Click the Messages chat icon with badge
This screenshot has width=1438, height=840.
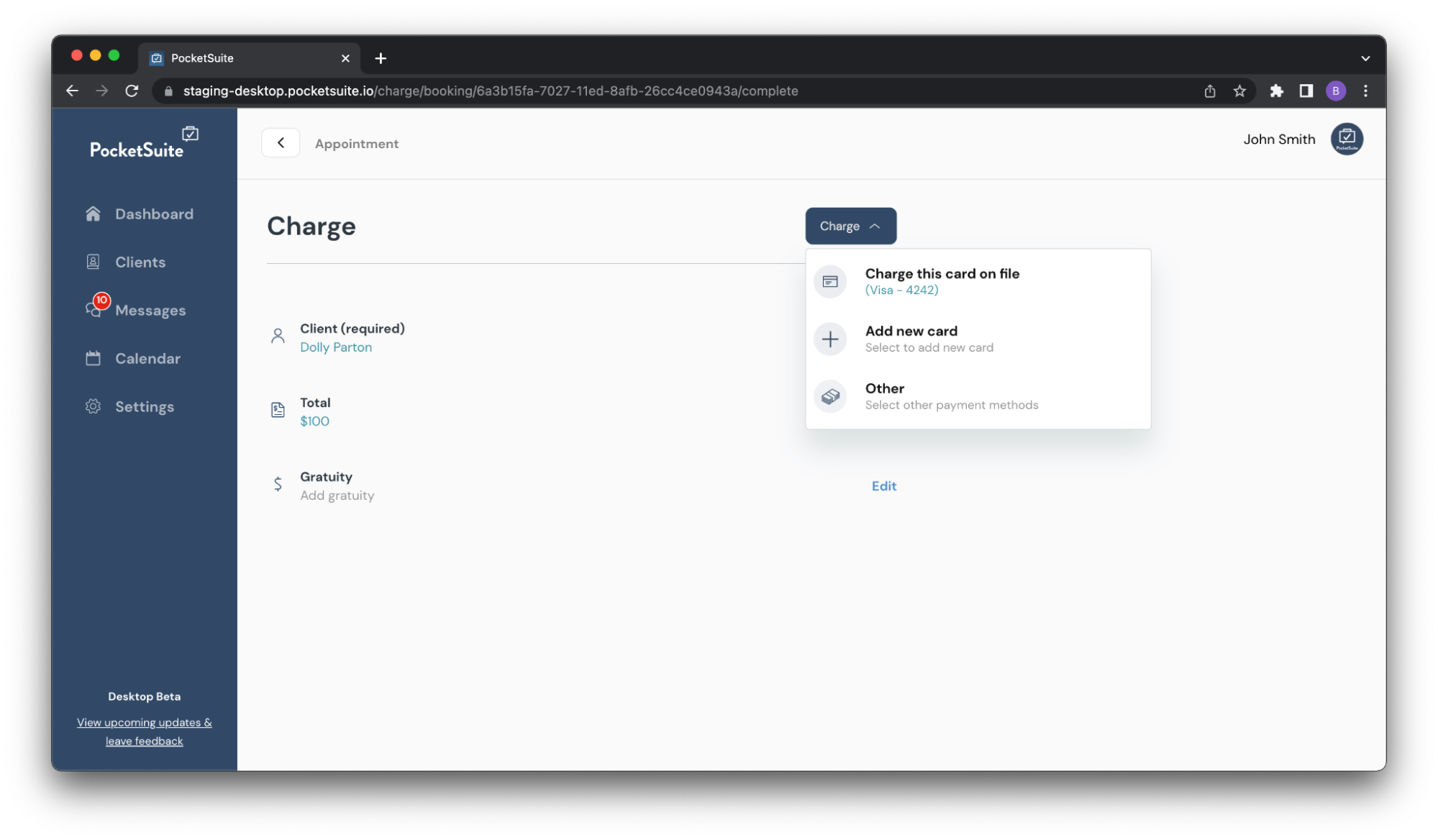[x=93, y=310]
